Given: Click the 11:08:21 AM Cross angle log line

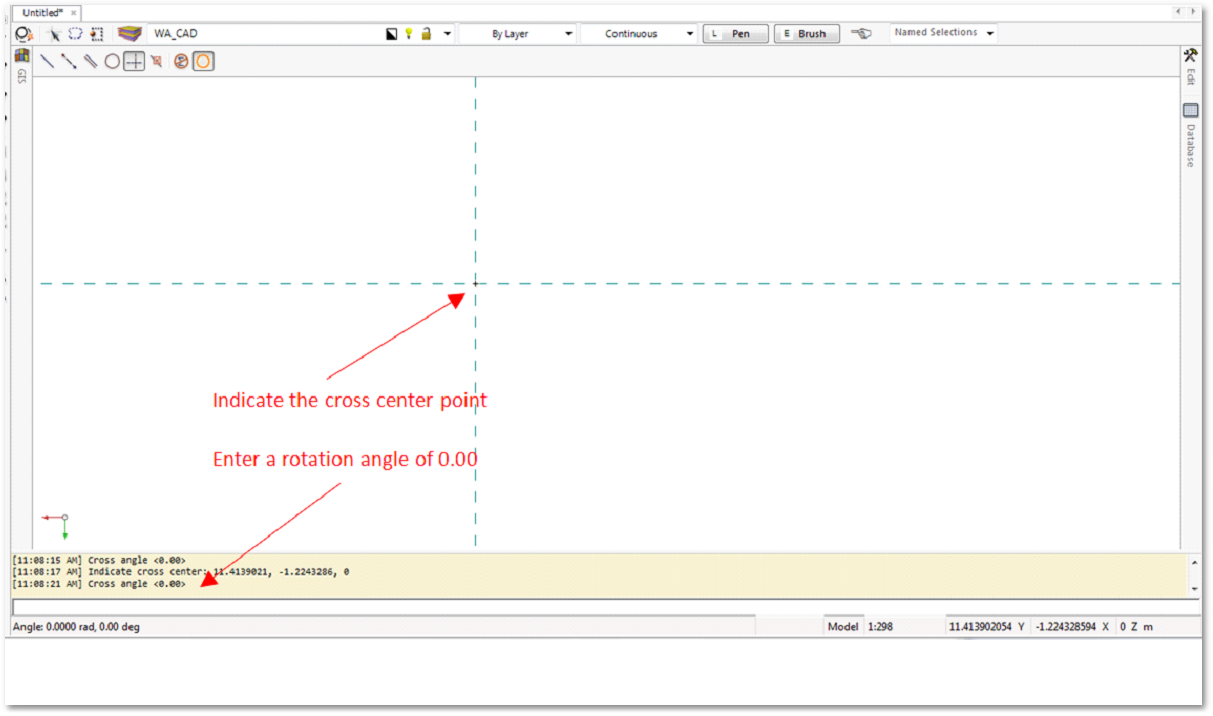Looking at the screenshot, I should [99, 584].
